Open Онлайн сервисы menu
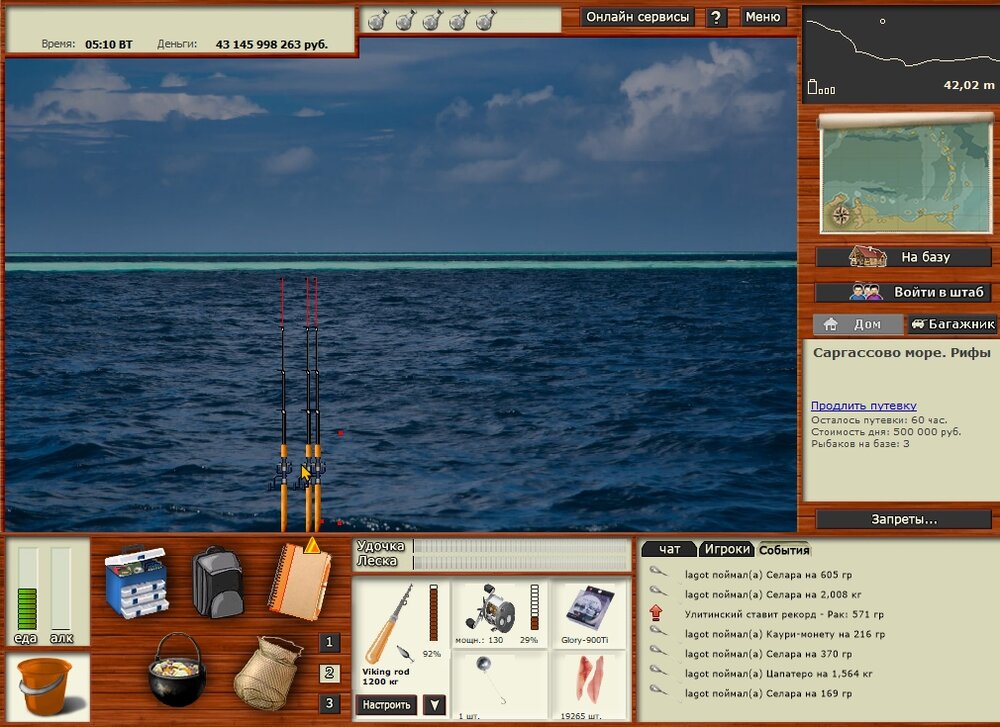Viewport: 1000px width, 727px height. point(637,17)
